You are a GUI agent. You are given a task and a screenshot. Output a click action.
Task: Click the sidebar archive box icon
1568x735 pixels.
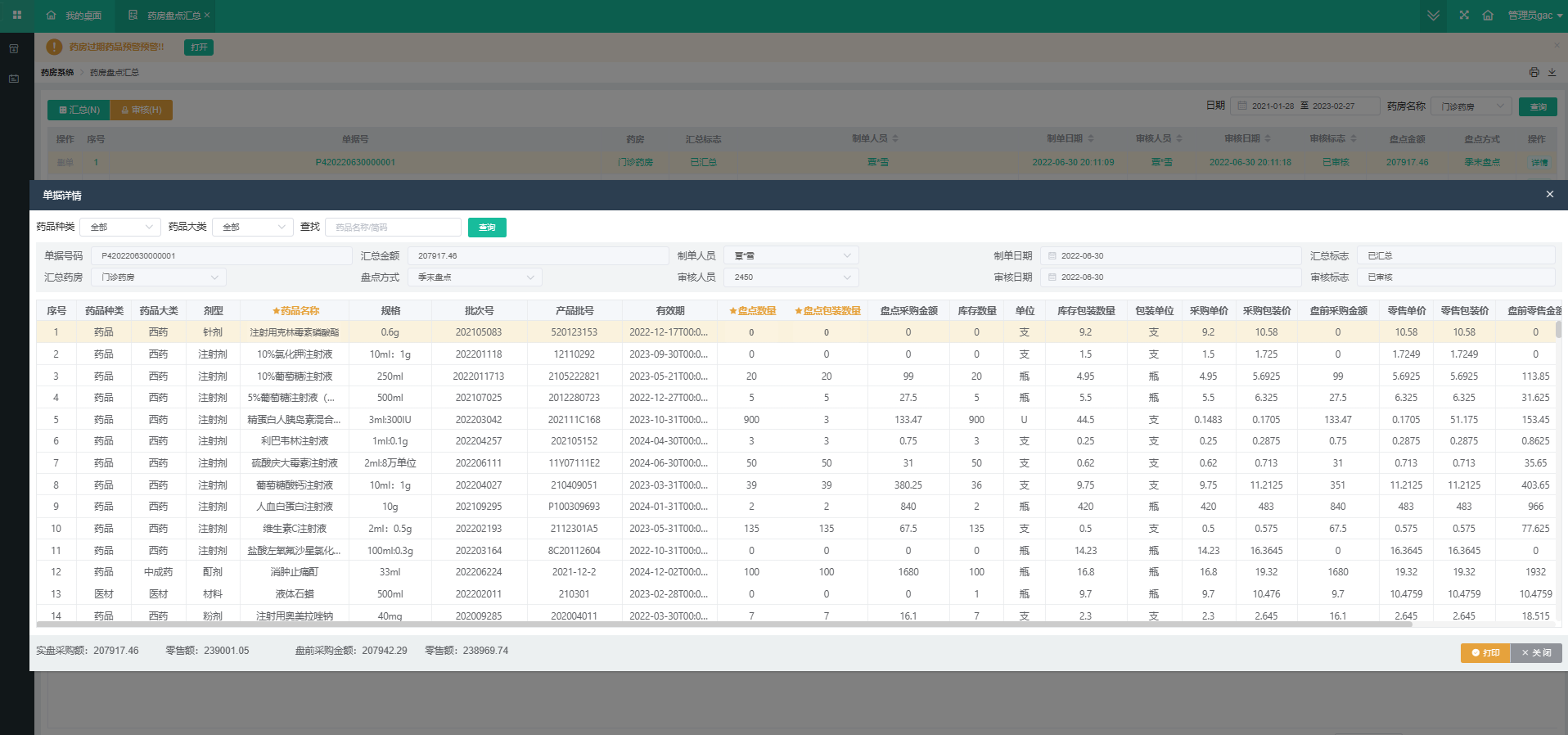click(14, 49)
